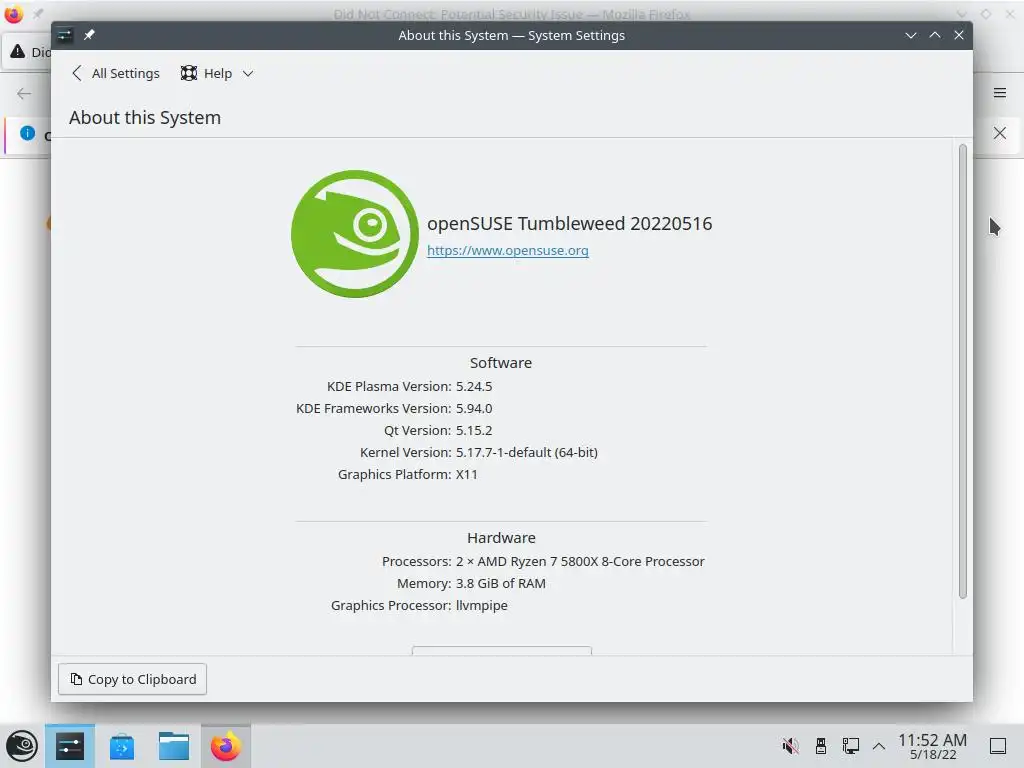Open Dolphin file manager from taskbar

[174, 746]
